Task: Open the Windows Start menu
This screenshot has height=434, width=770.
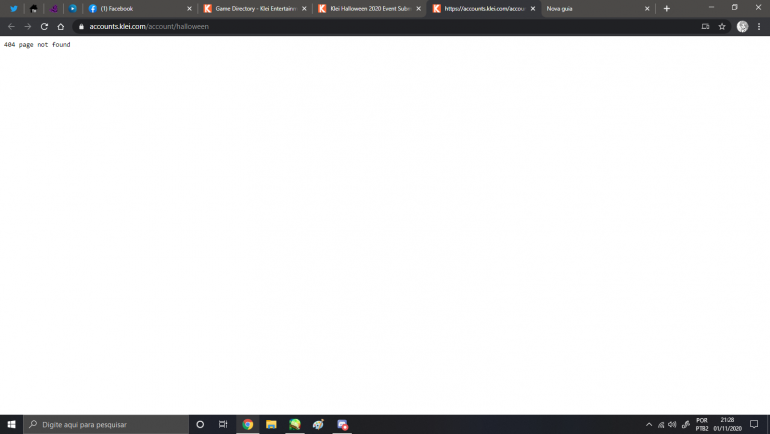Action: 11,424
